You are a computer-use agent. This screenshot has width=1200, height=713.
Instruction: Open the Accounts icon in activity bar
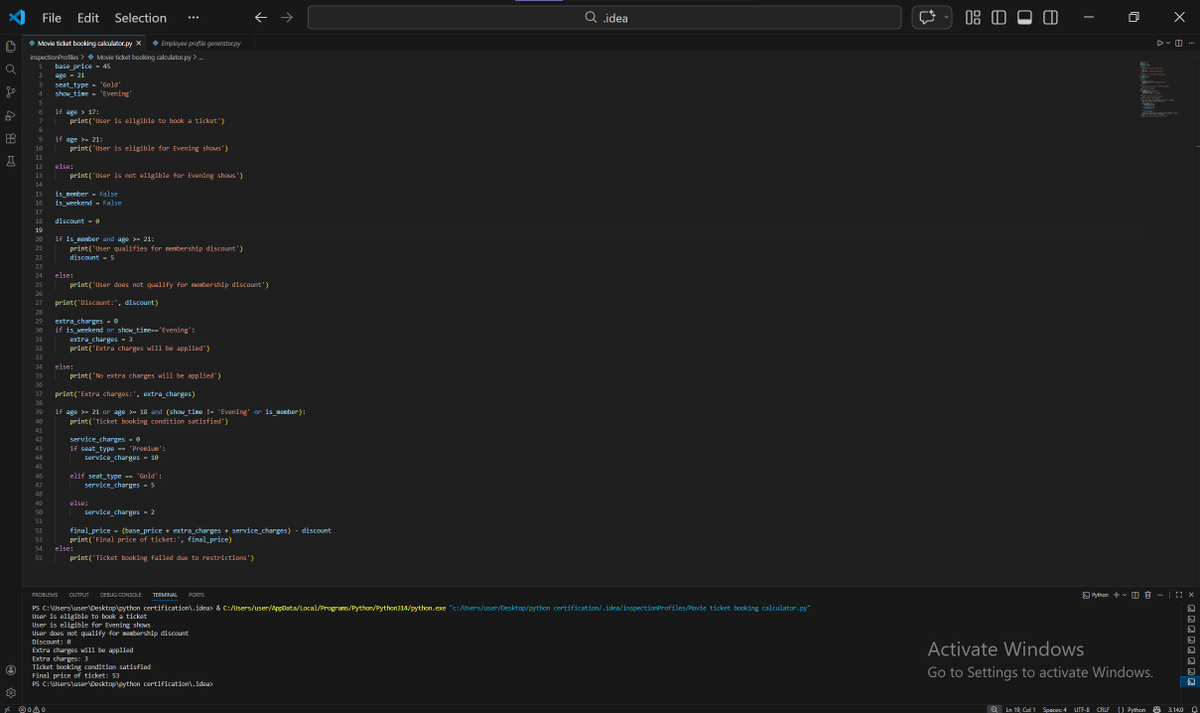11,670
